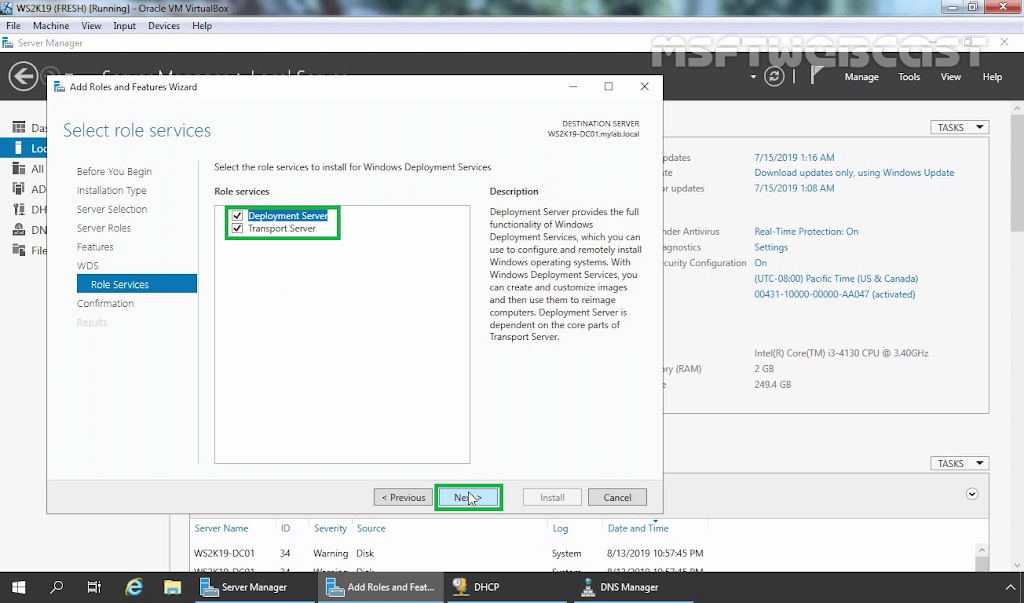Click the 7/15/2019 1:16 AM updates link
1024x603 pixels.
coord(794,157)
